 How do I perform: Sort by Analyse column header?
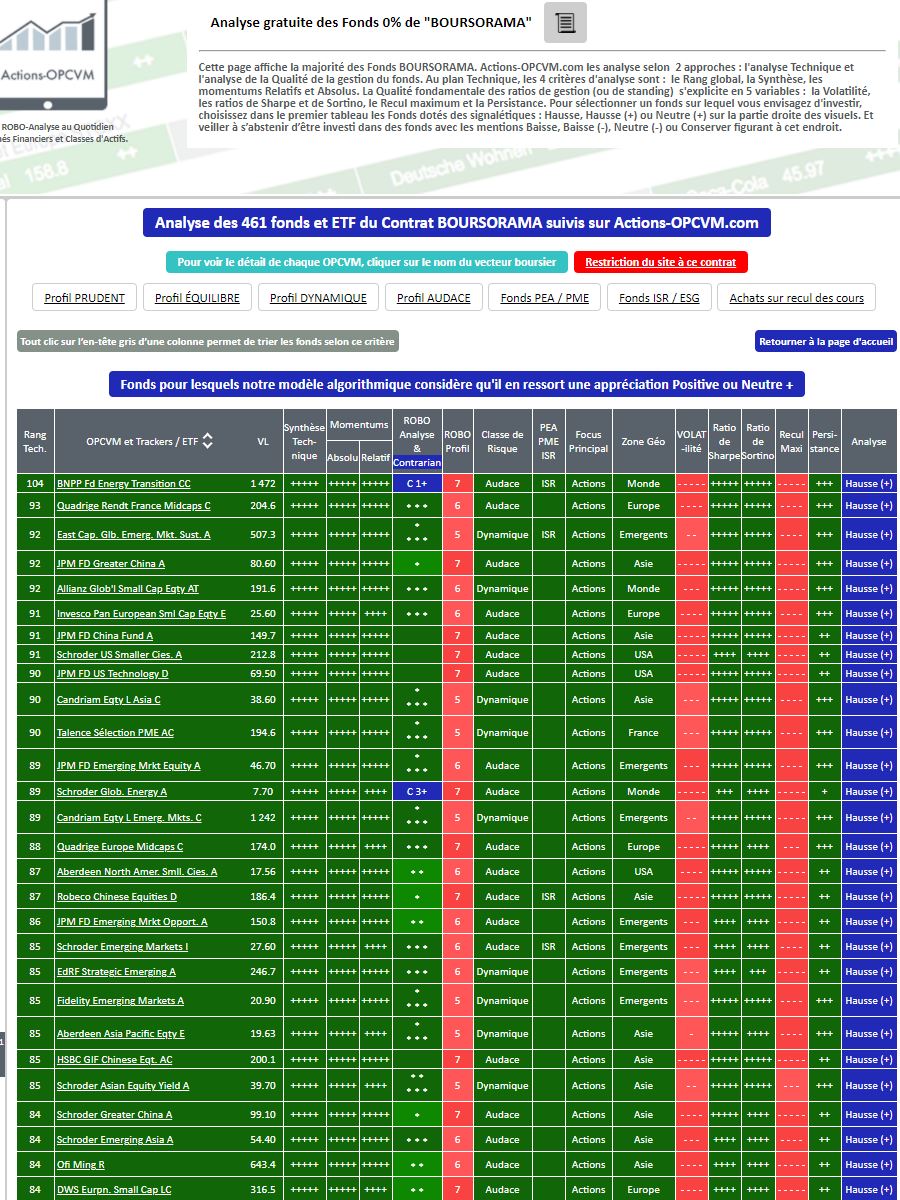tap(869, 441)
